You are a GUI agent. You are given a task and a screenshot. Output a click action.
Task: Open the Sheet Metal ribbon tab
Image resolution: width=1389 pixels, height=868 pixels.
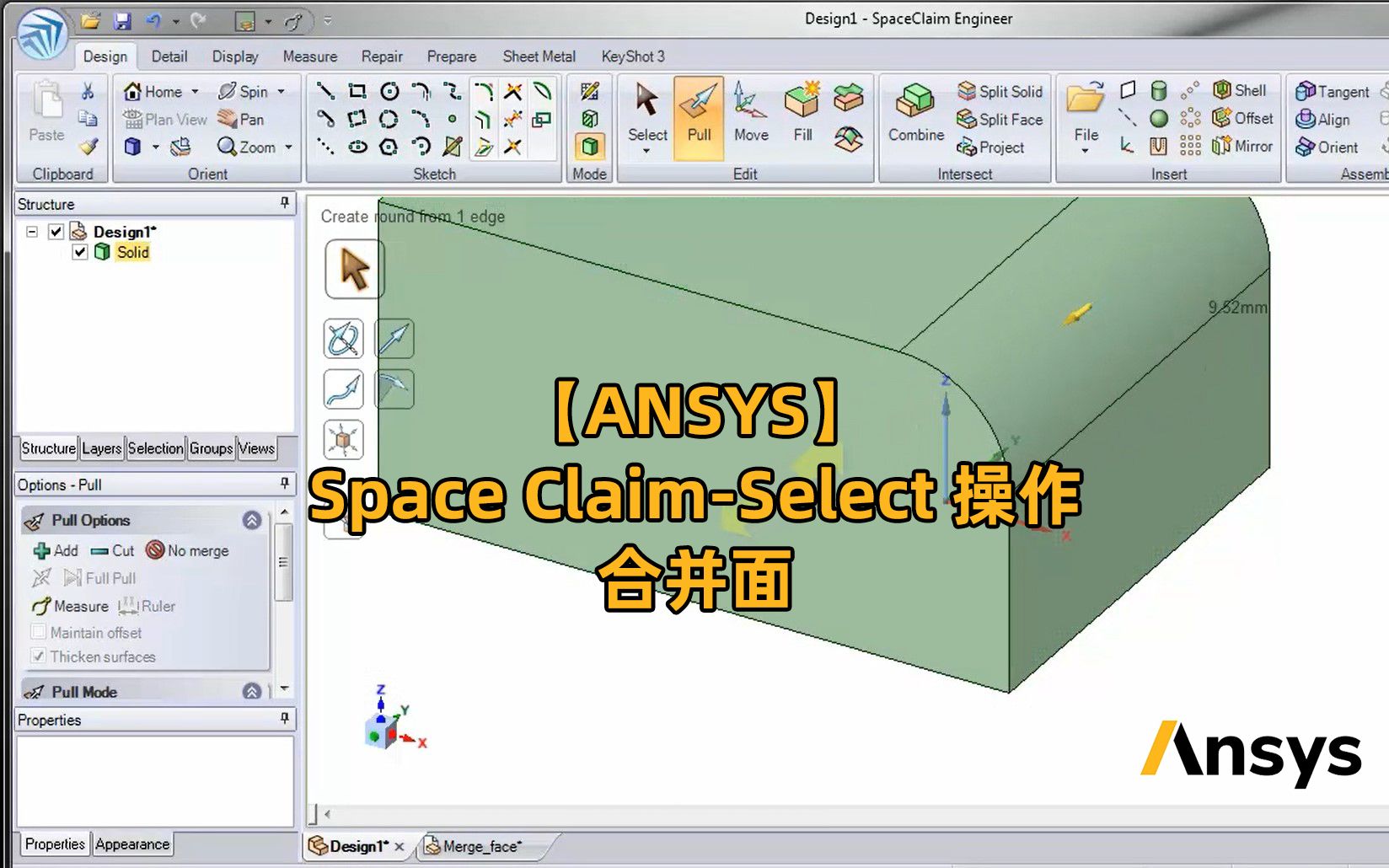(539, 56)
